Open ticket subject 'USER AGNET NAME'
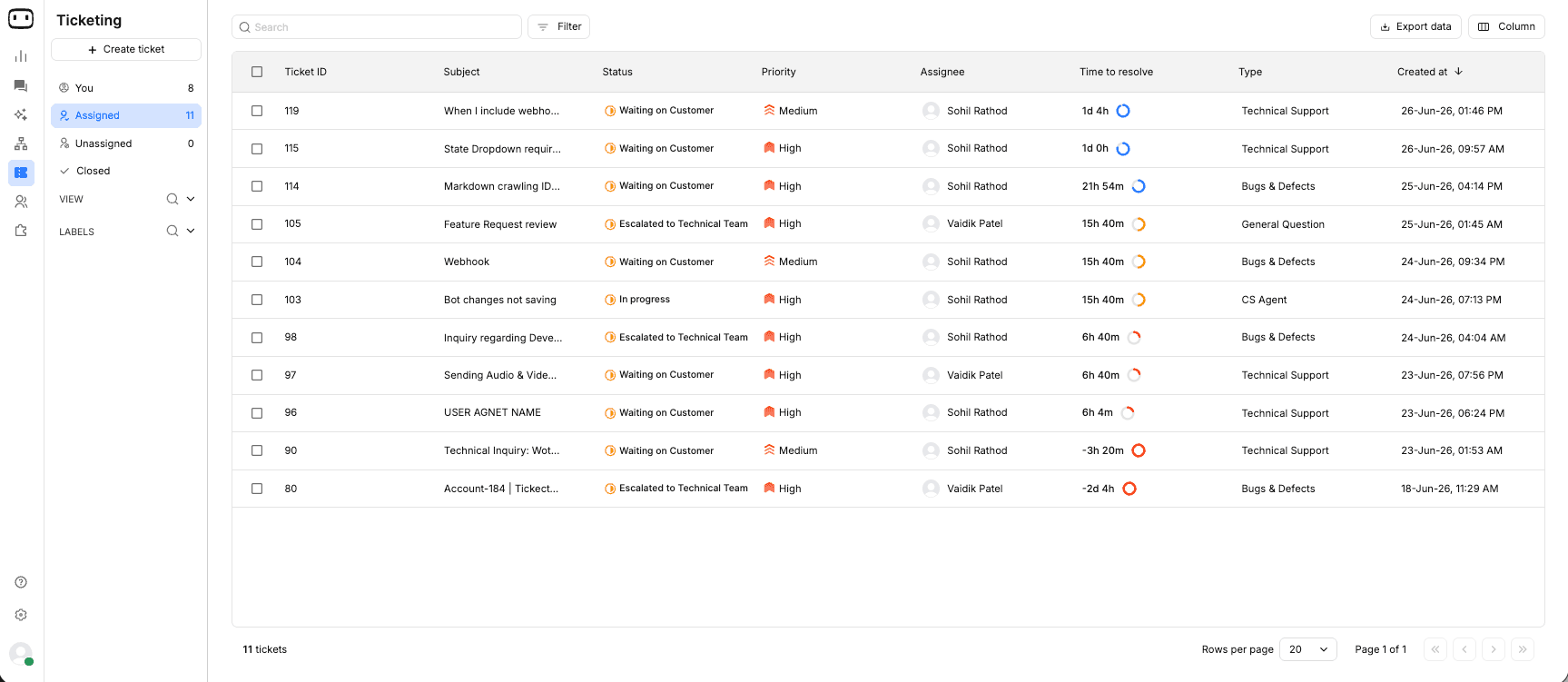1568x682 pixels. 492,412
